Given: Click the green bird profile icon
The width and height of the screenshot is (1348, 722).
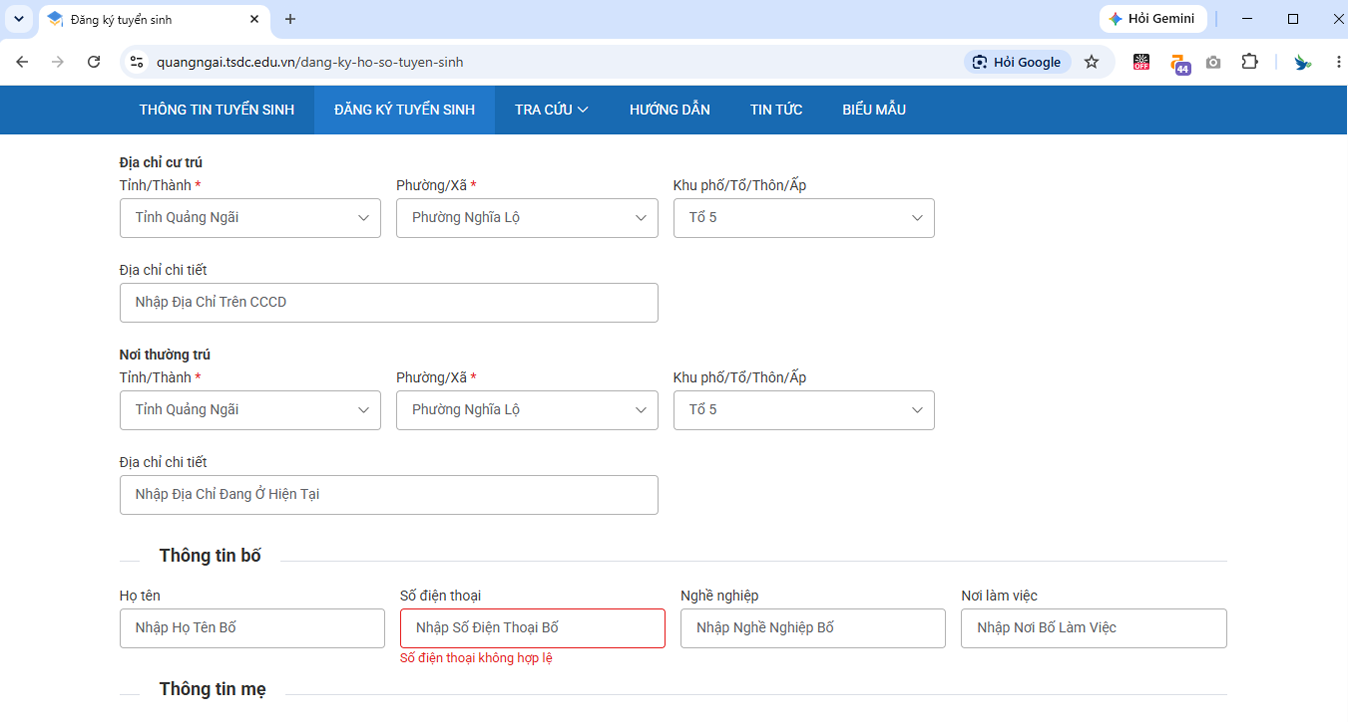Looking at the screenshot, I should pos(1302,62).
